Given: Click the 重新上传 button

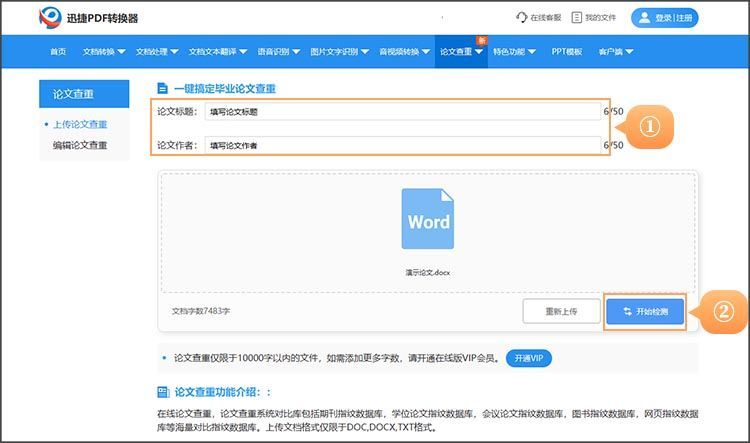Looking at the screenshot, I should (562, 311).
